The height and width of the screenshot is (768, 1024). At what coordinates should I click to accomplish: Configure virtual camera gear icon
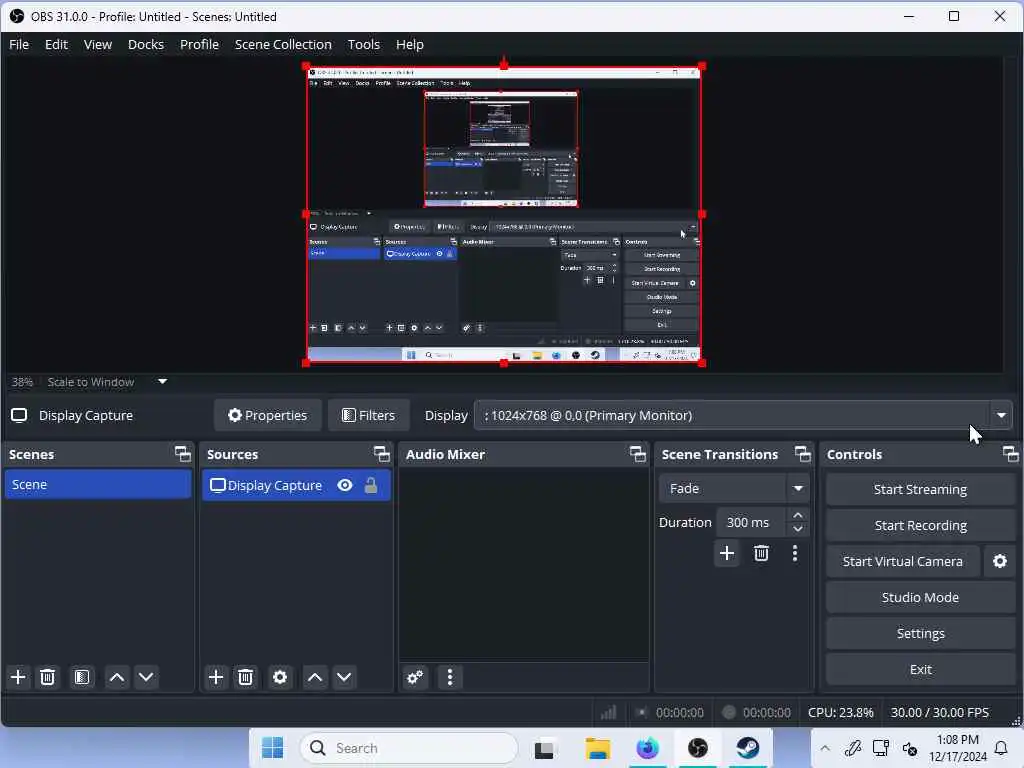[1000, 562]
